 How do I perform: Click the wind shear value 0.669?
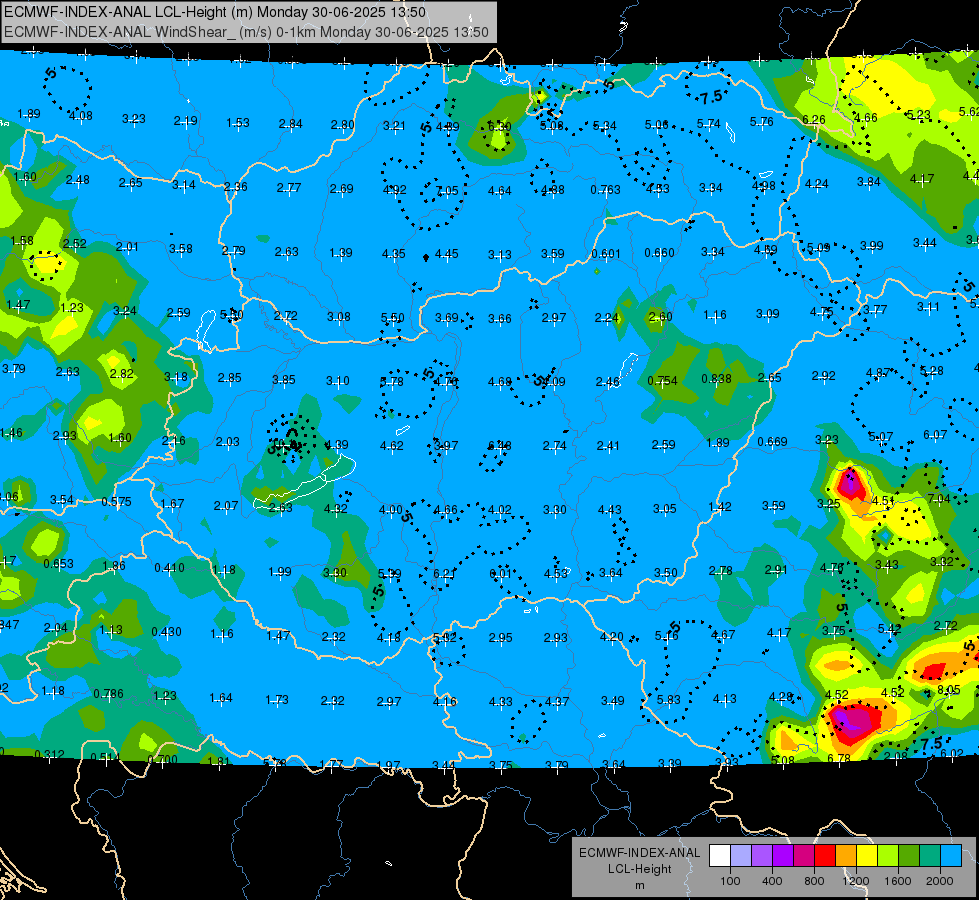(x=772, y=442)
